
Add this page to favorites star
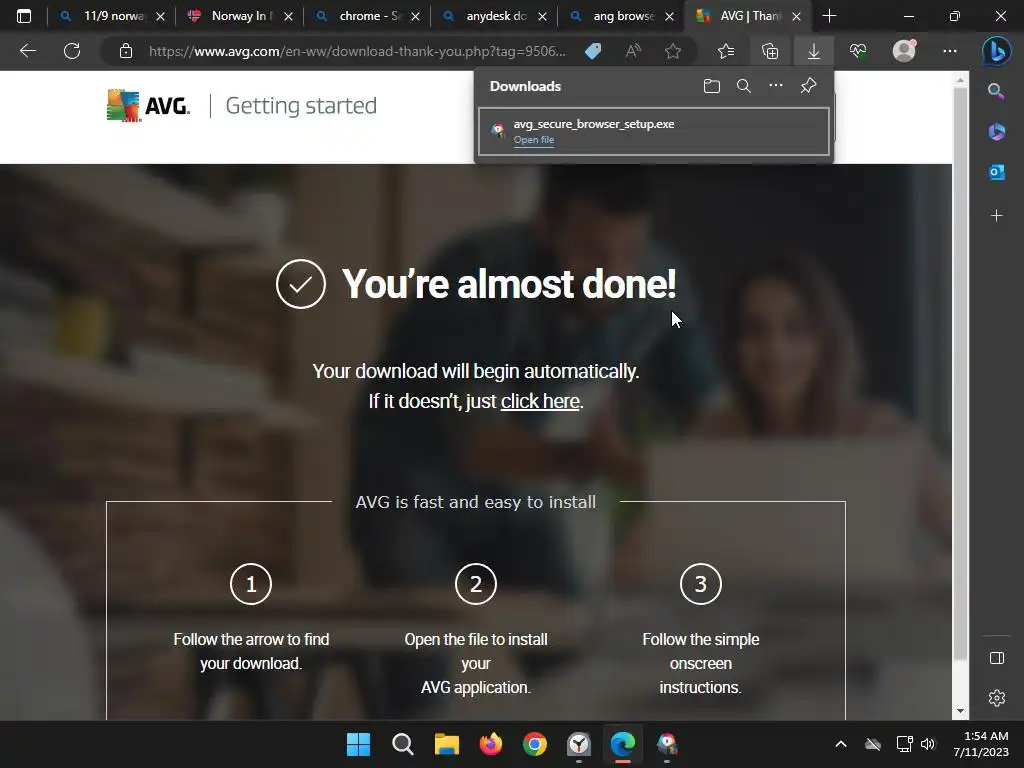pos(673,51)
